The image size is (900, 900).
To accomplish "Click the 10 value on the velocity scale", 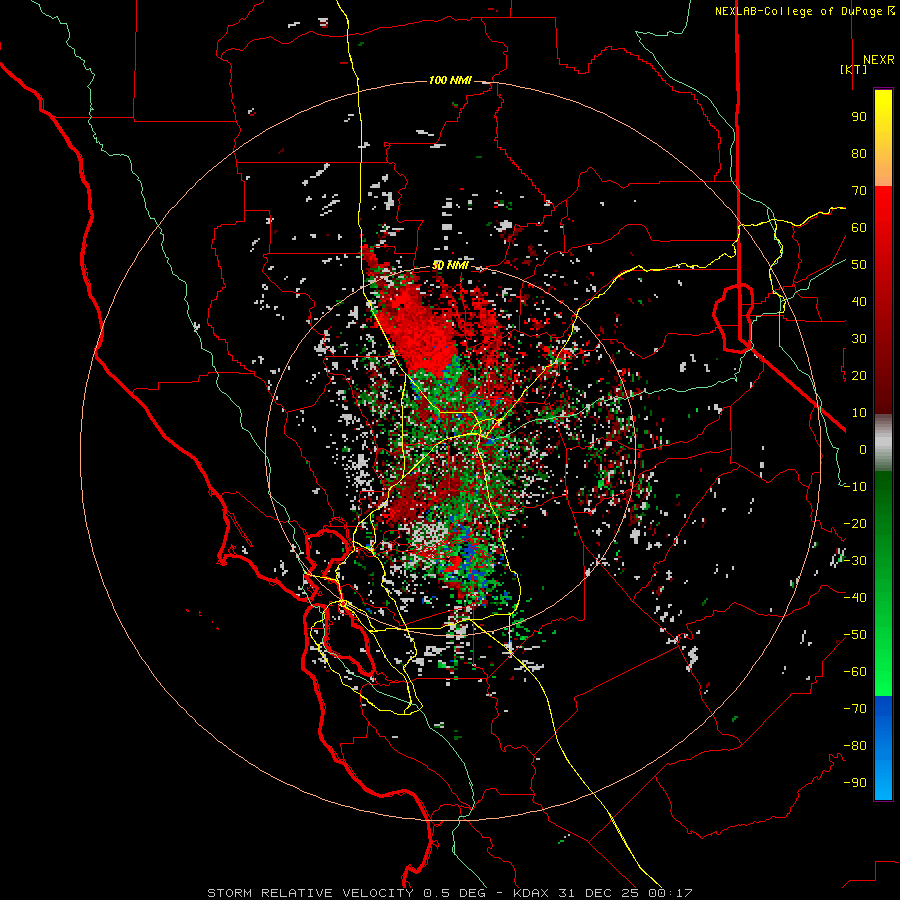I will coord(859,413).
